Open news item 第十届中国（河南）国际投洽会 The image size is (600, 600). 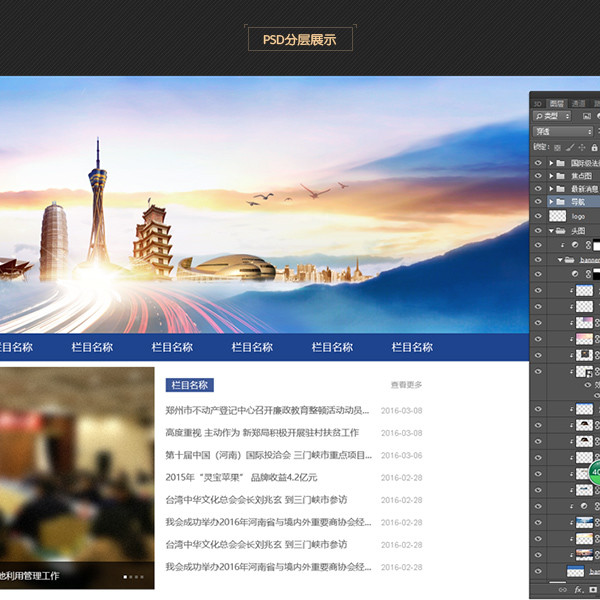[x=269, y=455]
